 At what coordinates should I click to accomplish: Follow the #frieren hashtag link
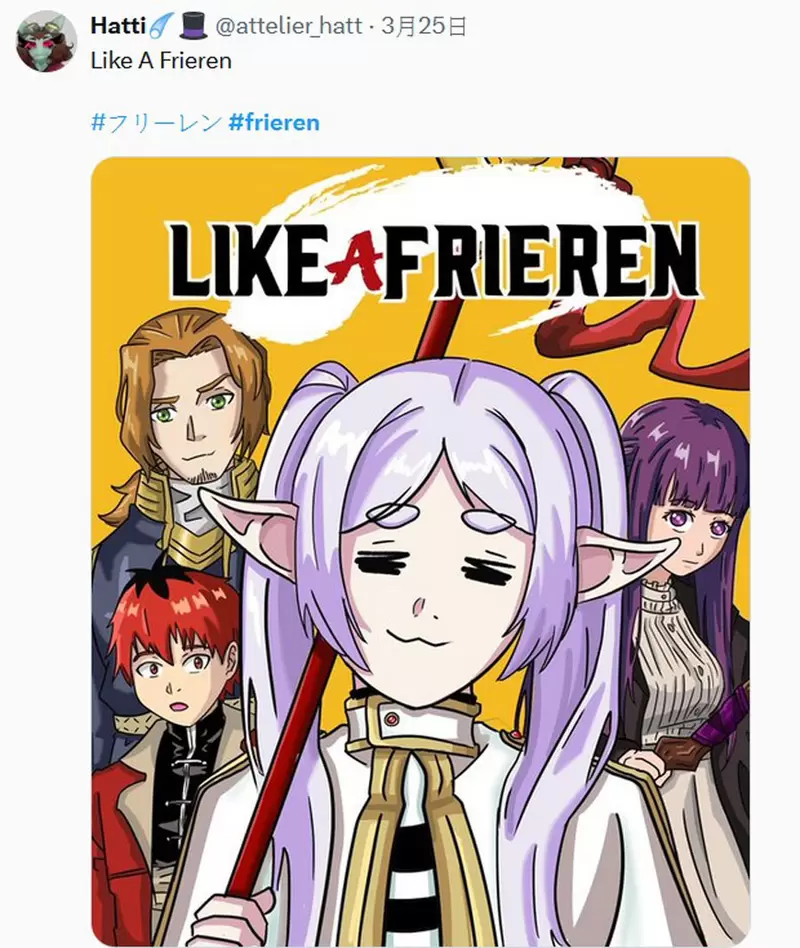274,123
